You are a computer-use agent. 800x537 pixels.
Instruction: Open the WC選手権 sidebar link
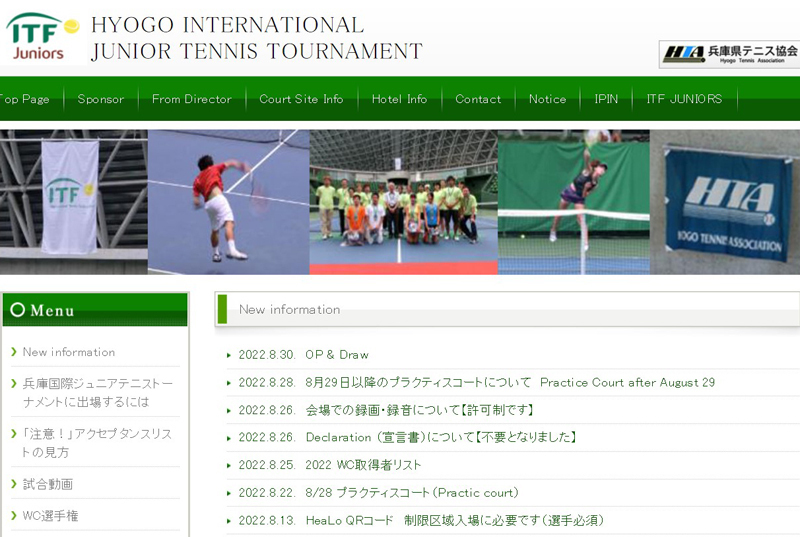(x=51, y=516)
